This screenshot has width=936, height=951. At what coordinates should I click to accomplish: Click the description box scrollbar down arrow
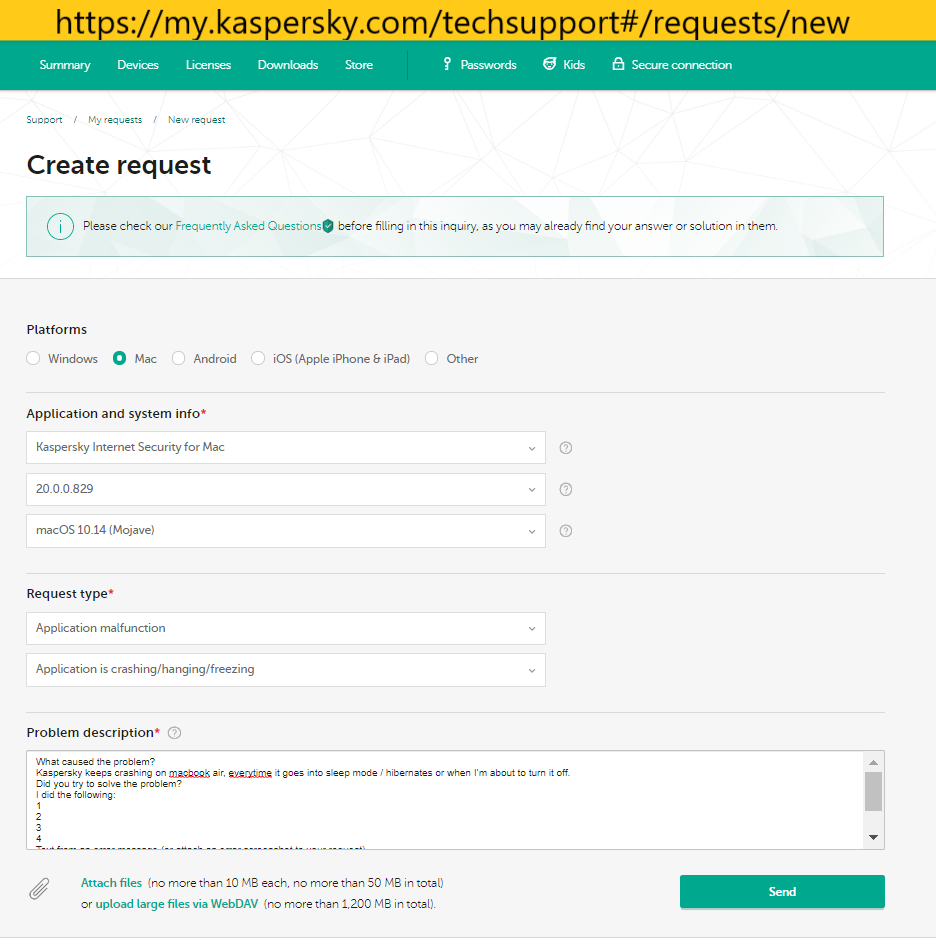(x=874, y=838)
